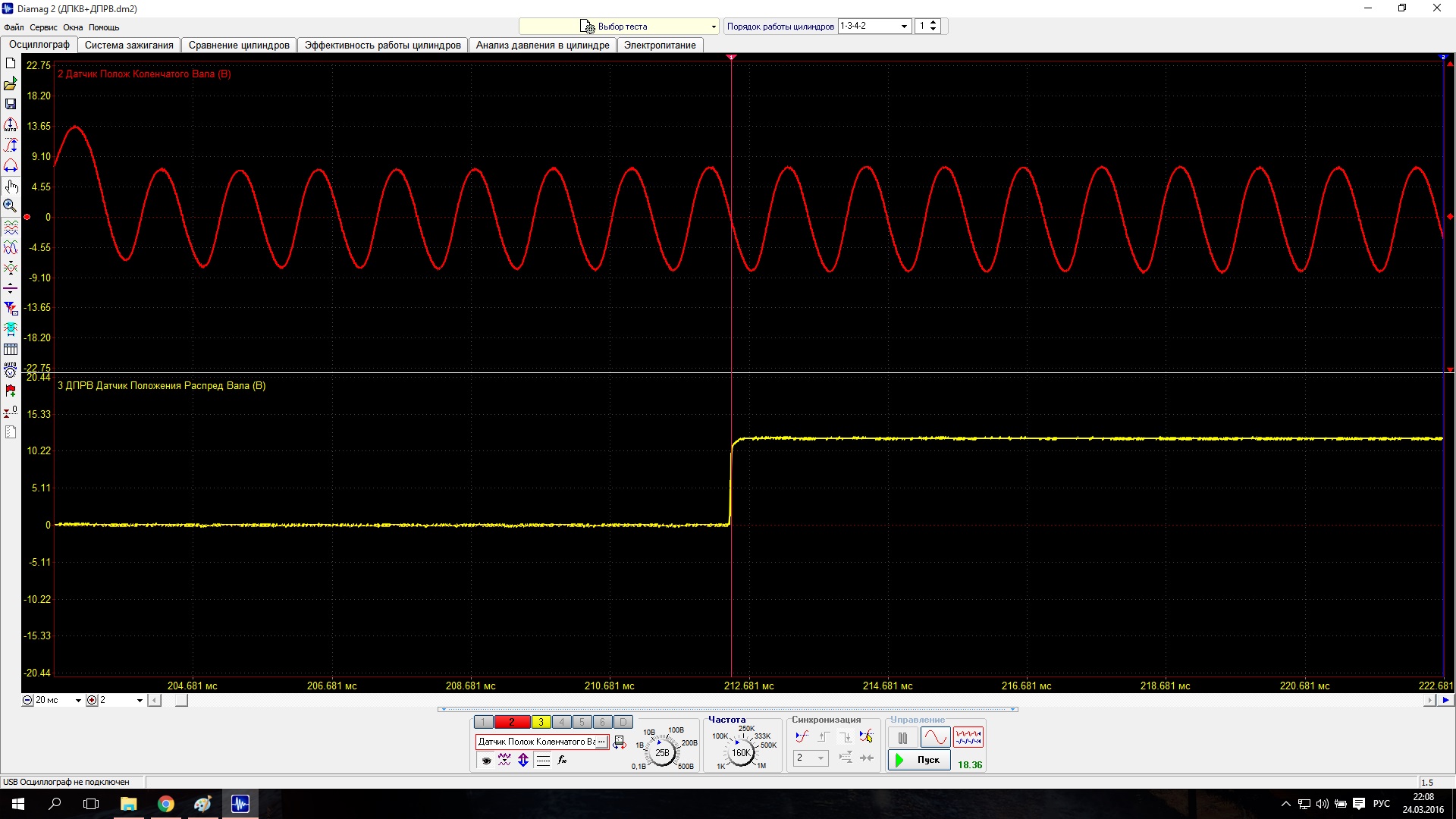Viewport: 1456px width, 819px height.
Task: Click the horizontal timeline scrollbar thumb
Action: click(x=181, y=701)
